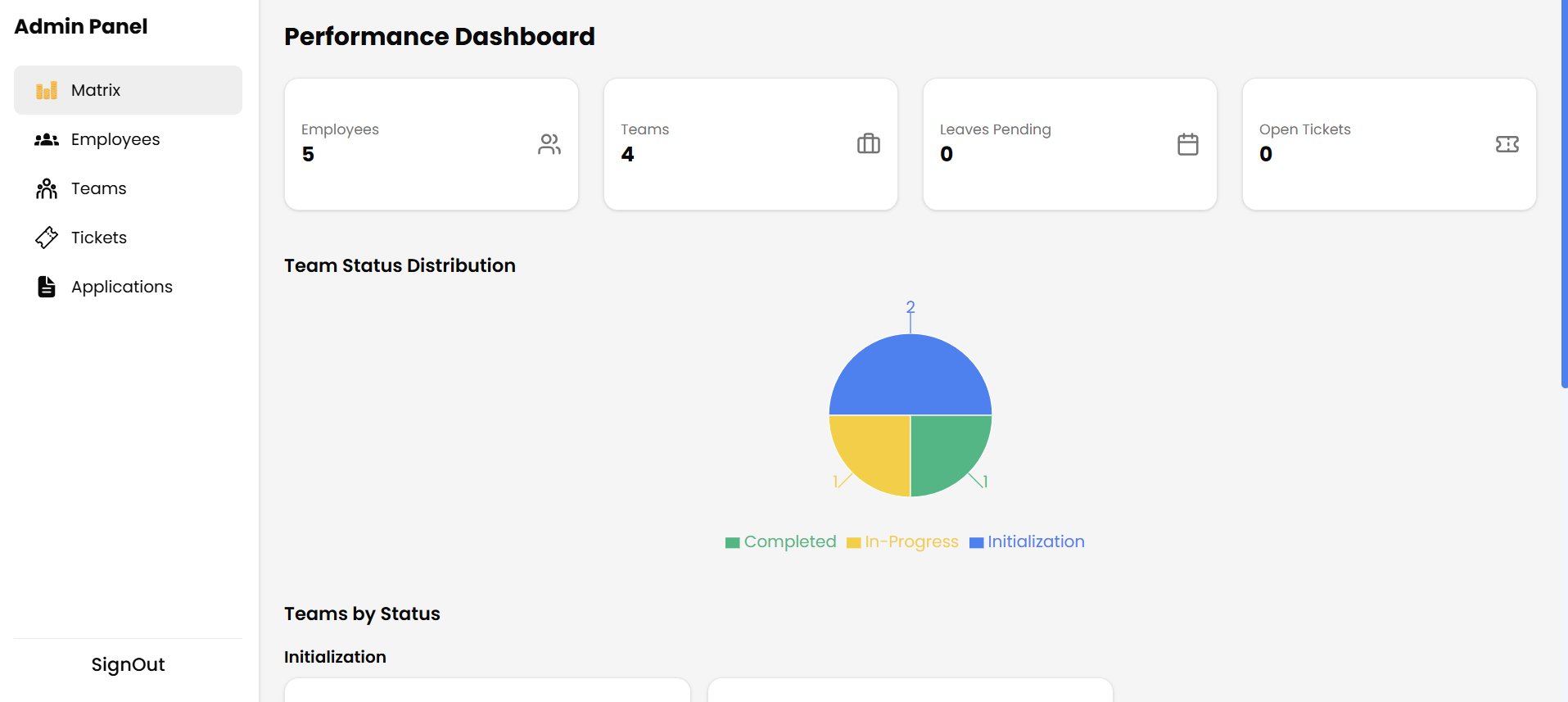Toggle the Completed legend item
This screenshot has width=1568, height=702.
tap(781, 542)
